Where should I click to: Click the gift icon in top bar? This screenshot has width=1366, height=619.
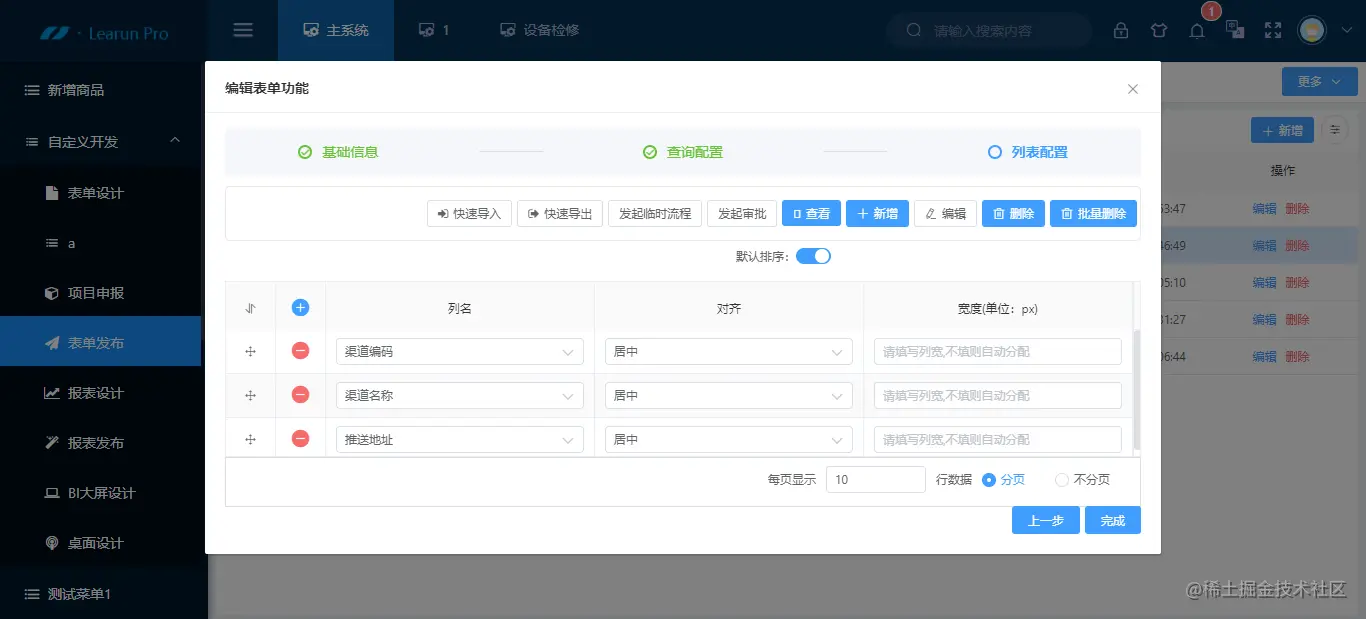[x=1159, y=30]
